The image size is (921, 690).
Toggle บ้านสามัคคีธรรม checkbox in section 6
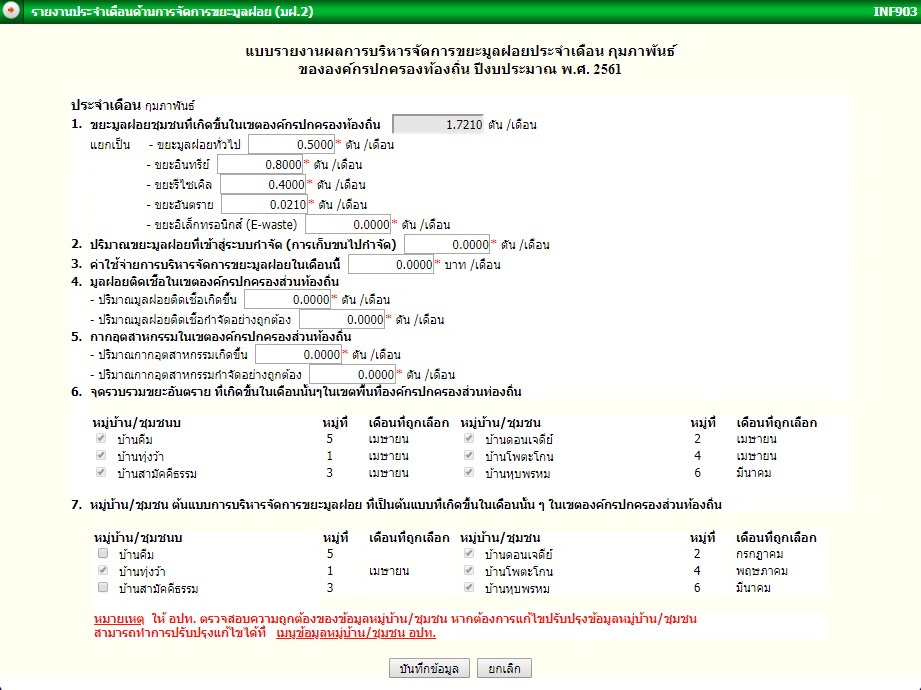(x=101, y=472)
